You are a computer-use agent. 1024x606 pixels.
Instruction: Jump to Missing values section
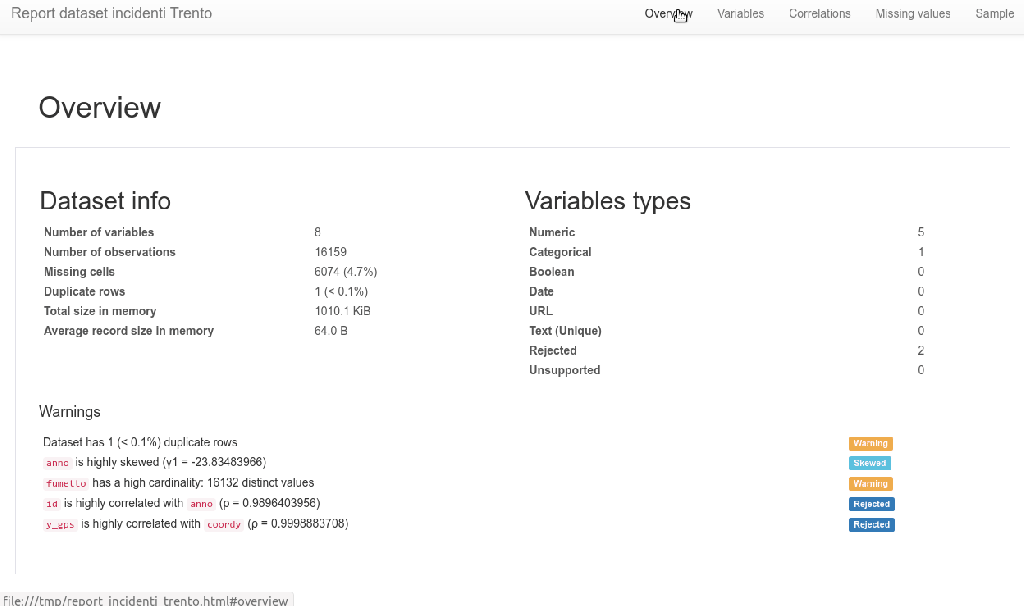(912, 14)
